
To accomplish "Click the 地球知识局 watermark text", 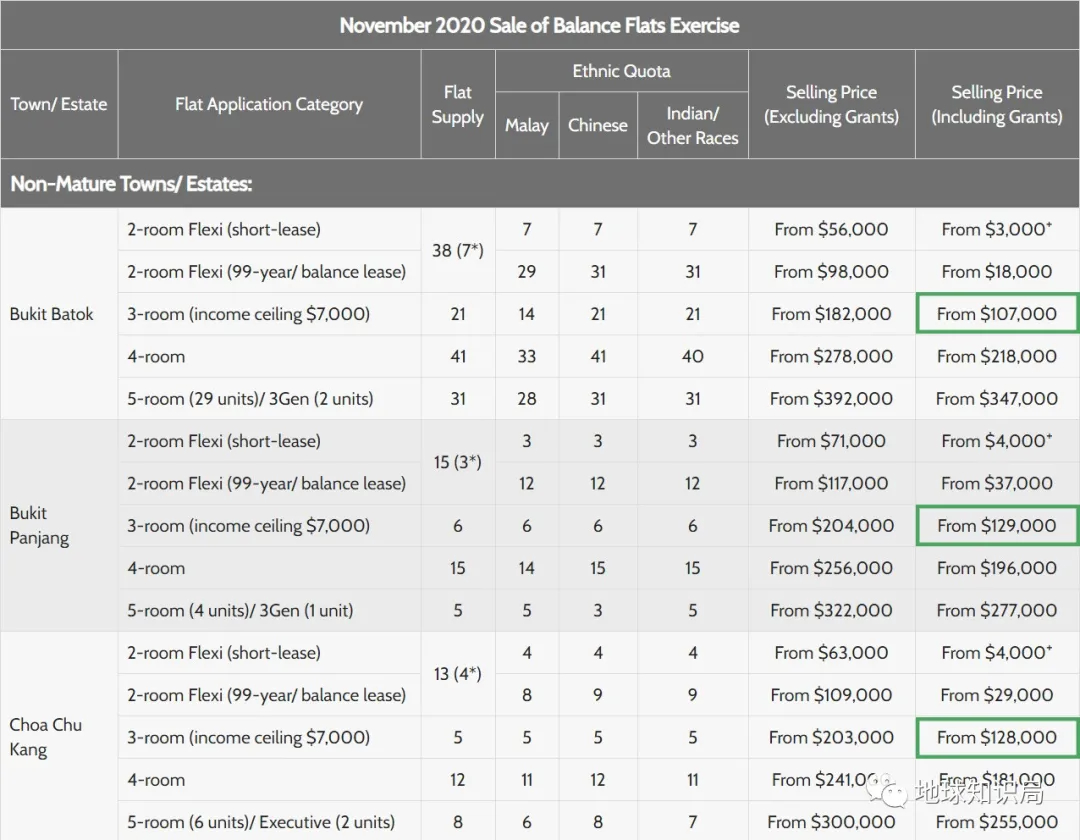I will pyautogui.click(x=965, y=793).
